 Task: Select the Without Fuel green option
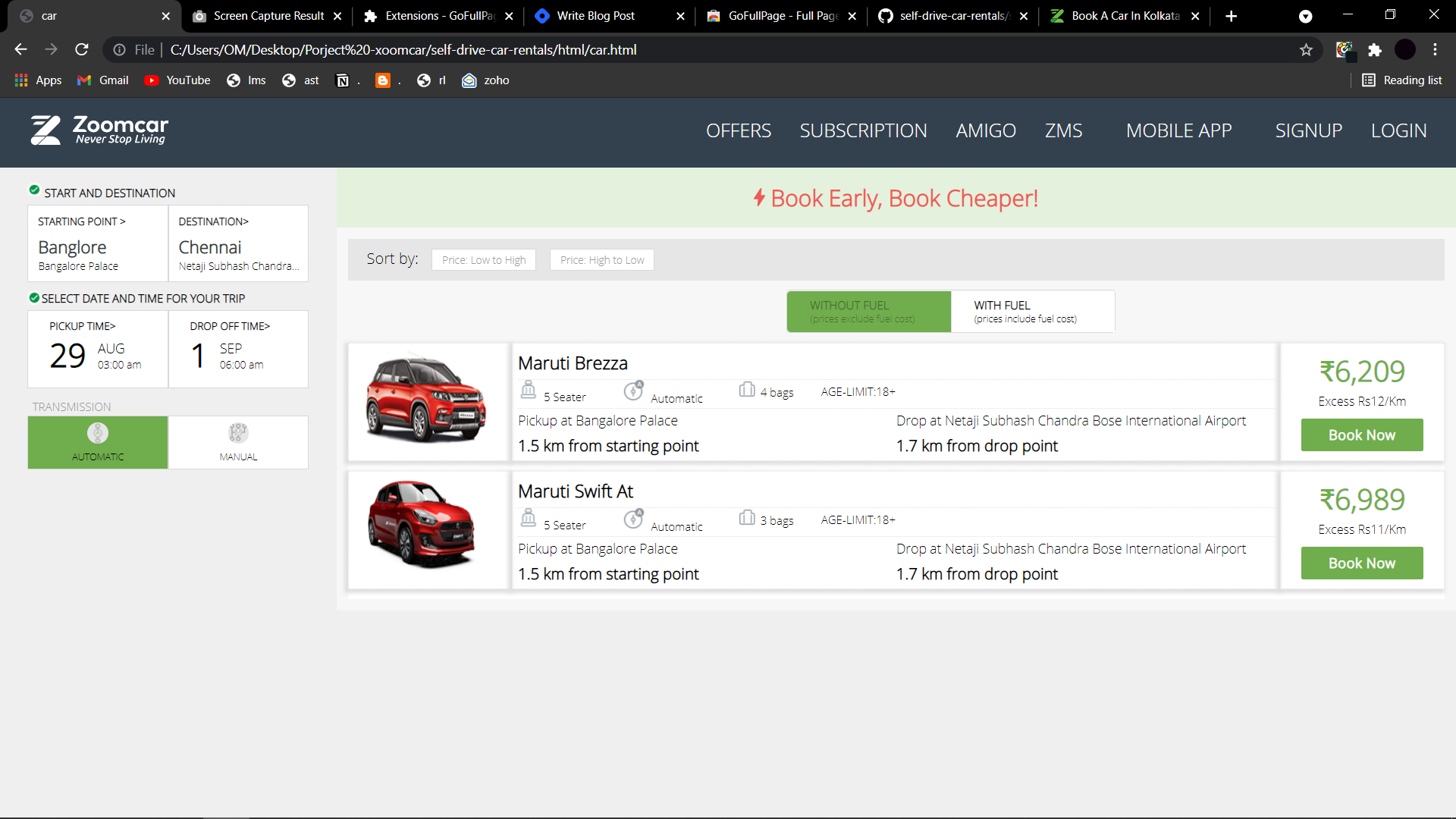point(868,311)
